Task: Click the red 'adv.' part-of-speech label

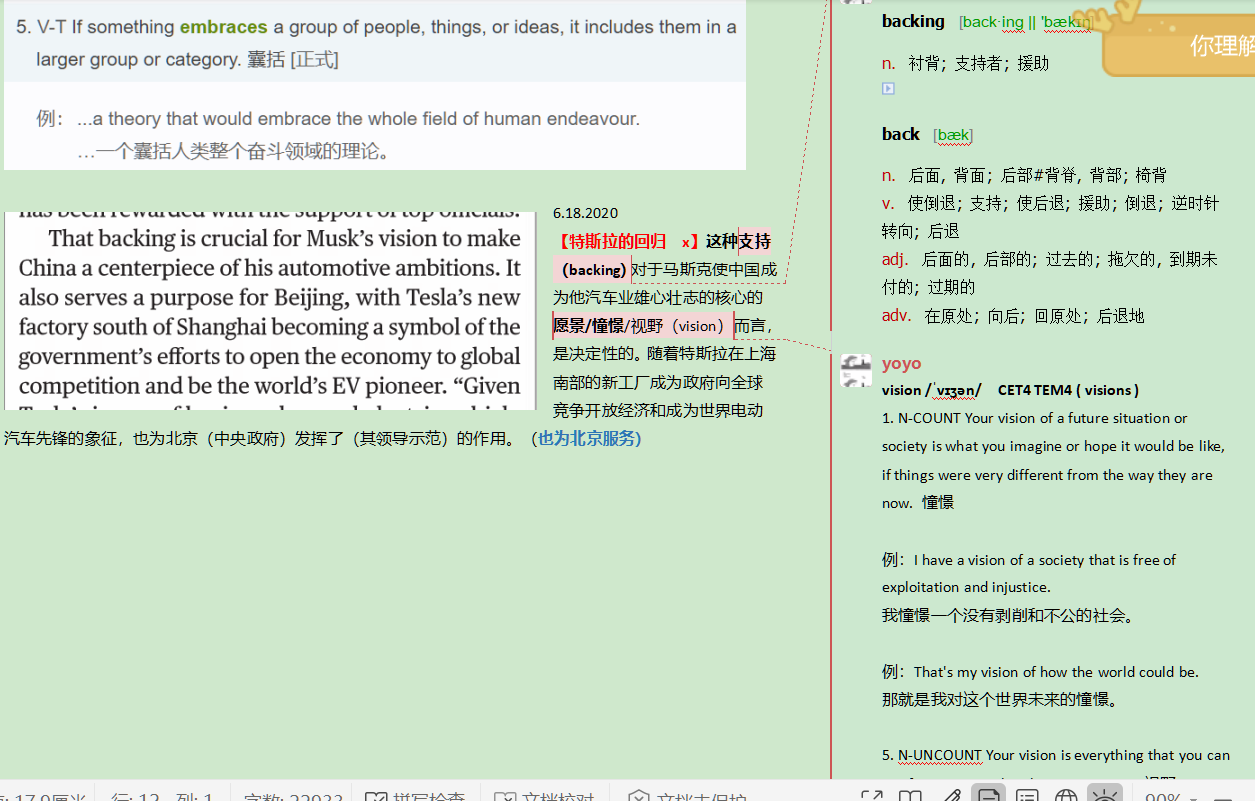Action: 896,315
